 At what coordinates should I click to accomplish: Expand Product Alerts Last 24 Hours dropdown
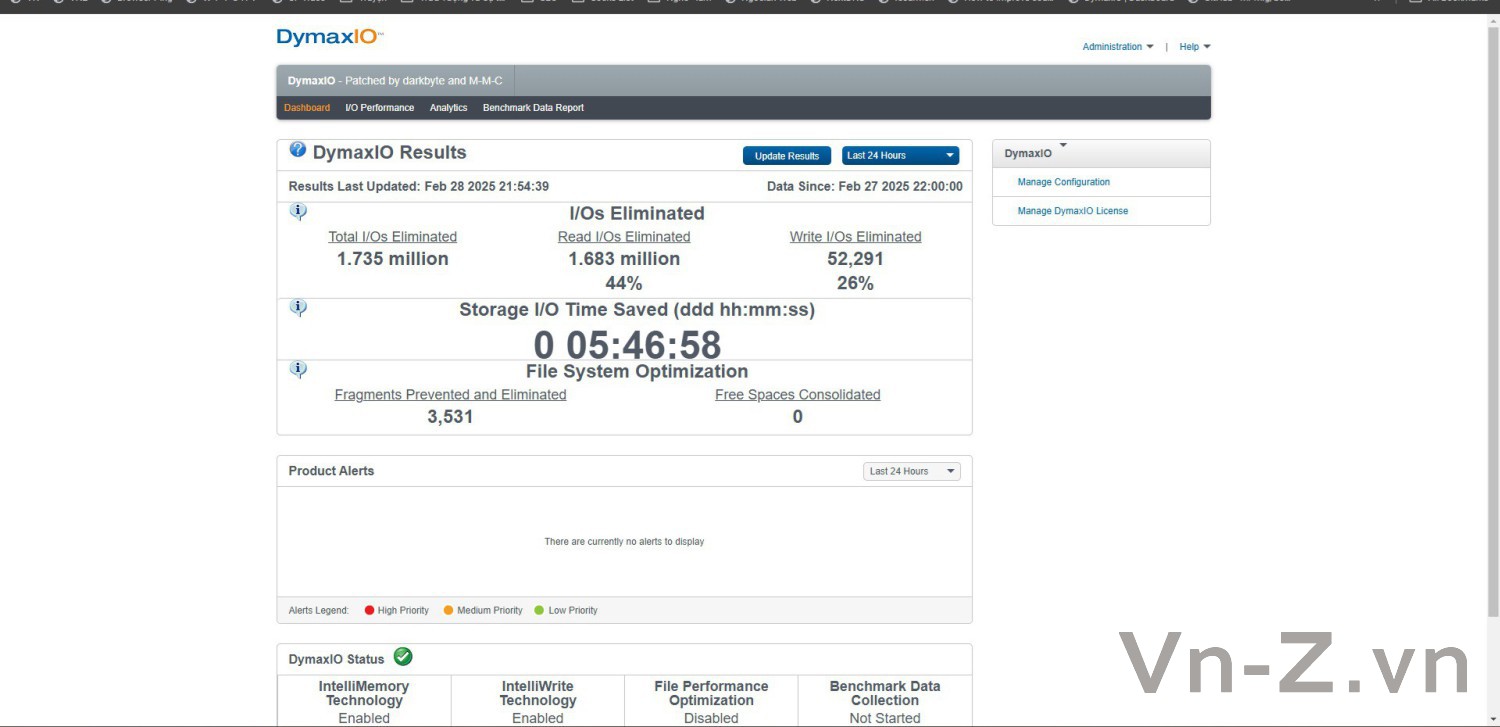911,471
